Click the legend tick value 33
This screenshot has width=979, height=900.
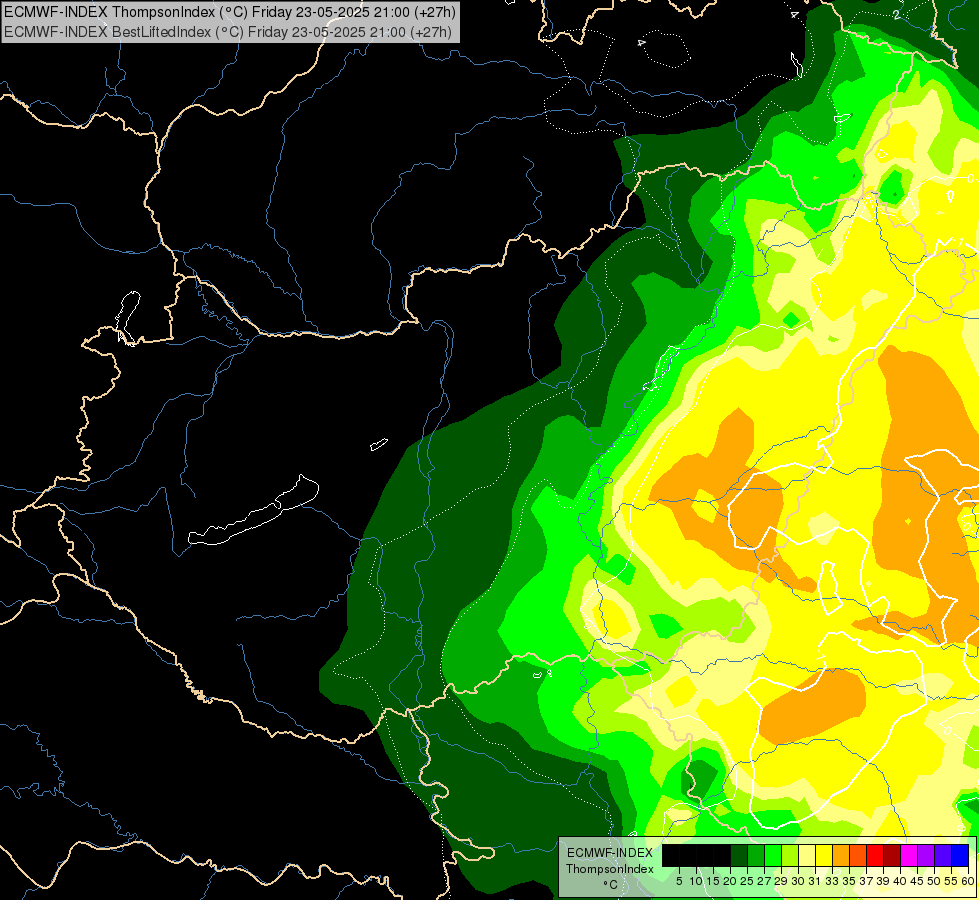(x=832, y=881)
